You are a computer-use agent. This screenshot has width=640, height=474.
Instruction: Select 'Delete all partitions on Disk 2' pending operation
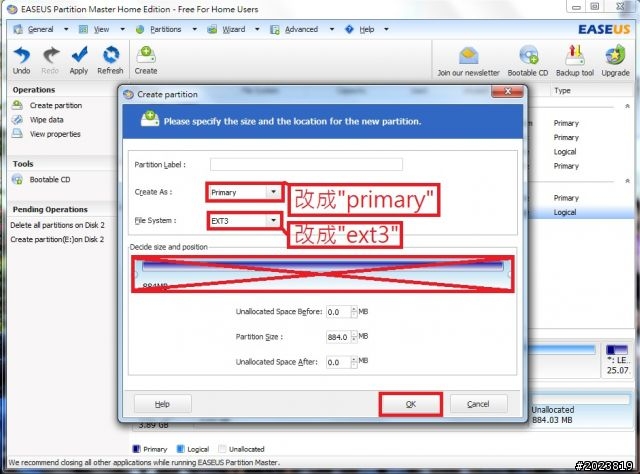58,225
